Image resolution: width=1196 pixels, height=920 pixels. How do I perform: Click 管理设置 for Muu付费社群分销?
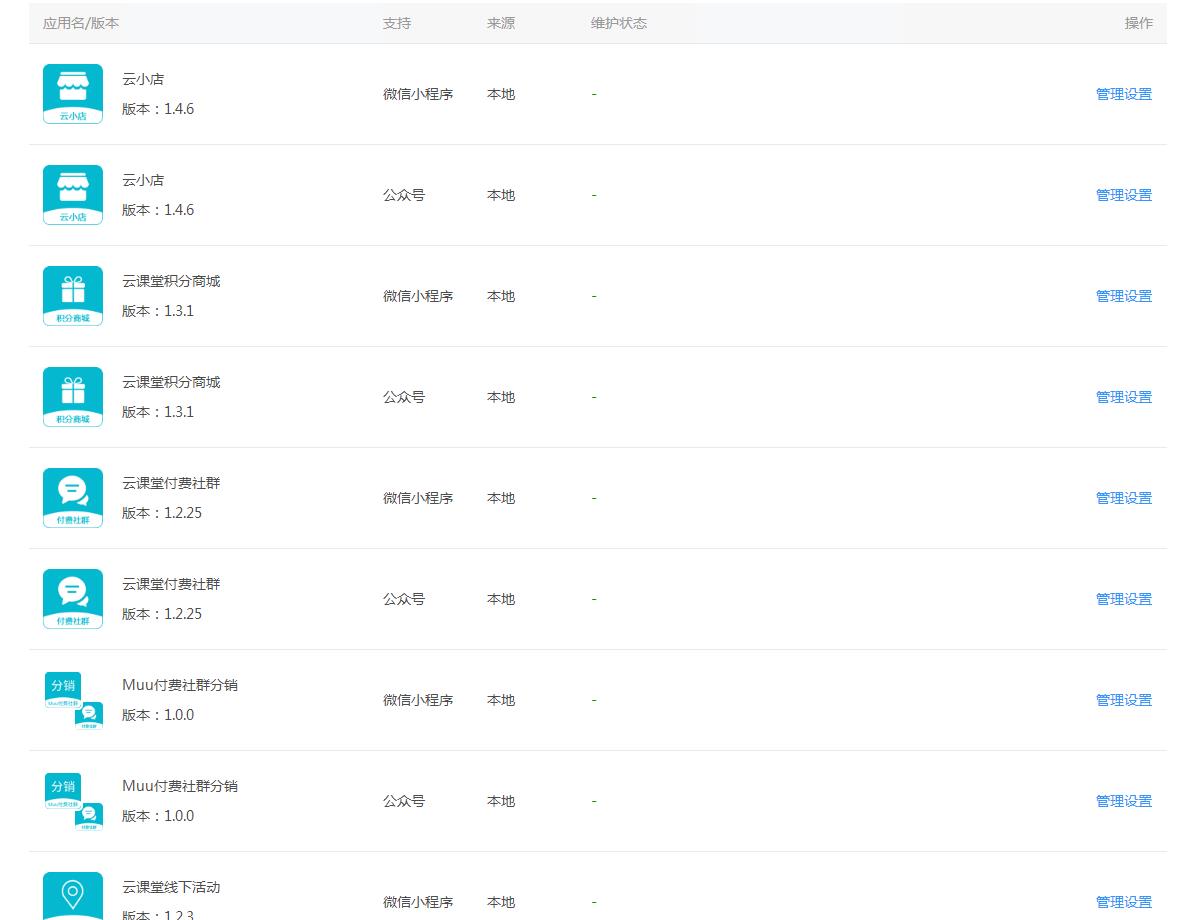pyautogui.click(x=1122, y=699)
